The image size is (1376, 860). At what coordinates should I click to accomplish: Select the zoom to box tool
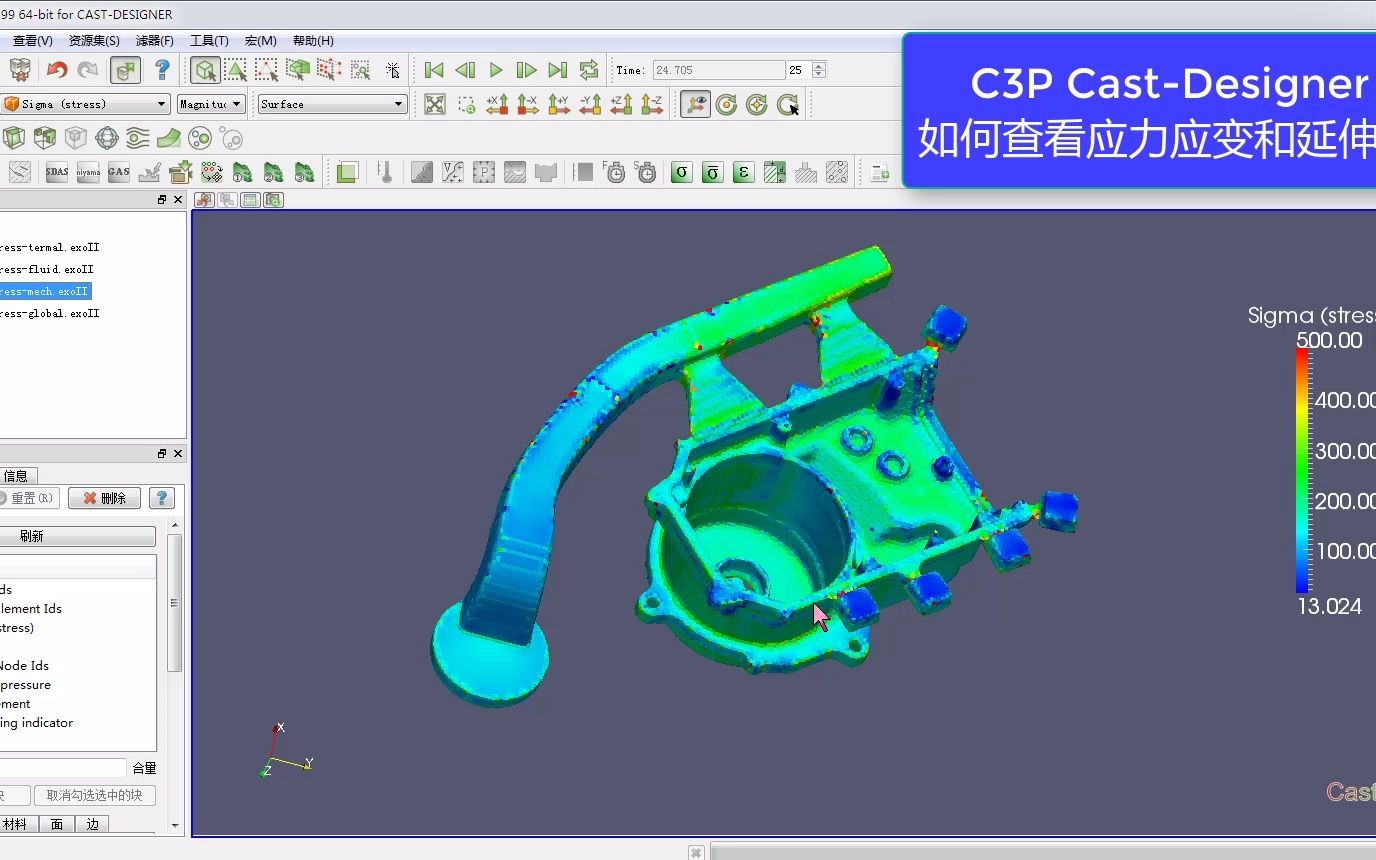466,104
